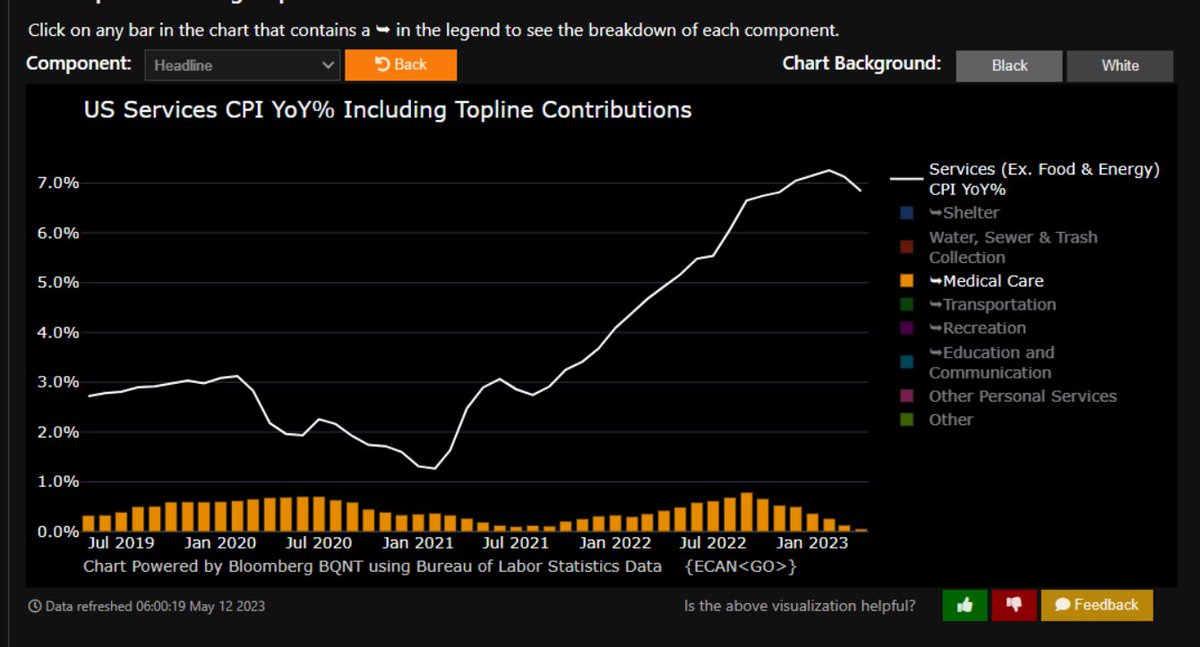Screen dimensions: 1200x647
Task: Click the purple Recreation legend square
Action: [x=908, y=328]
